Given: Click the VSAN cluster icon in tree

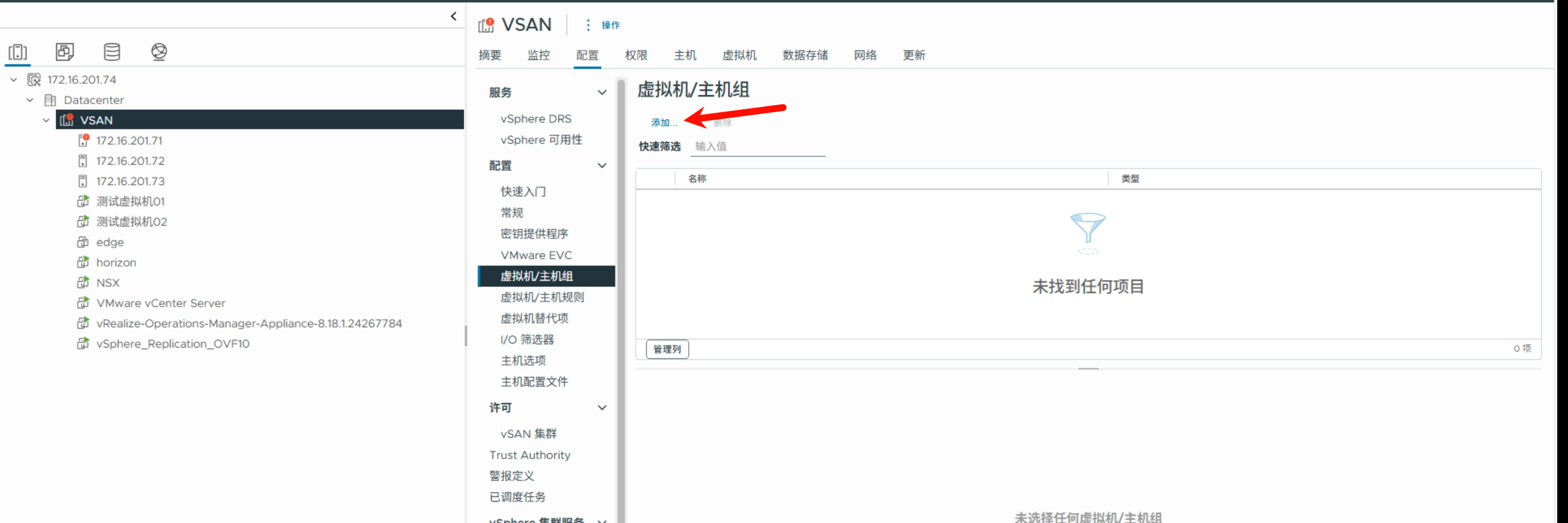Looking at the screenshot, I should (x=66, y=120).
